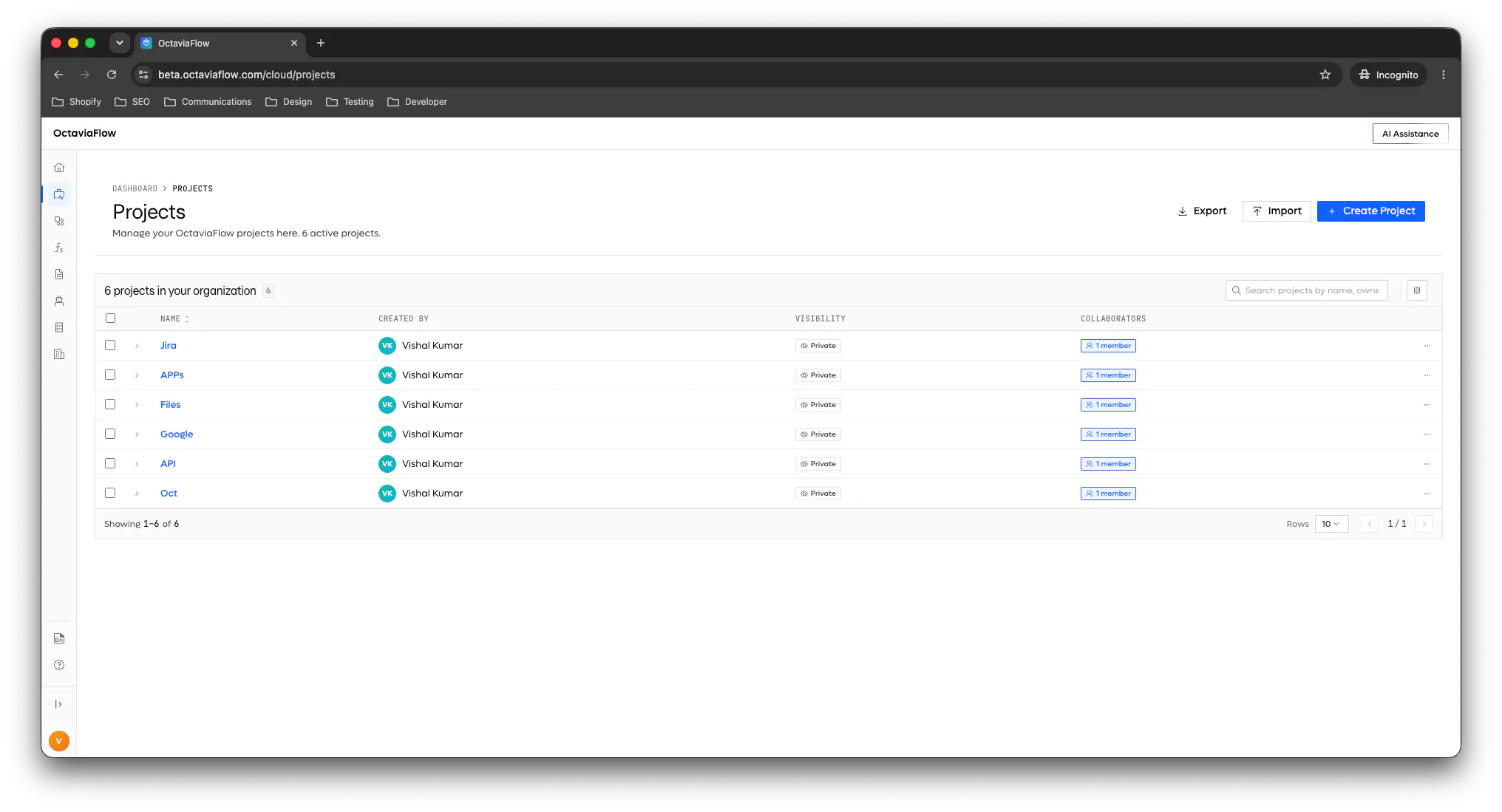Expand the Jira project row chevron
Image resolution: width=1502 pixels, height=812 pixels.
(x=137, y=346)
